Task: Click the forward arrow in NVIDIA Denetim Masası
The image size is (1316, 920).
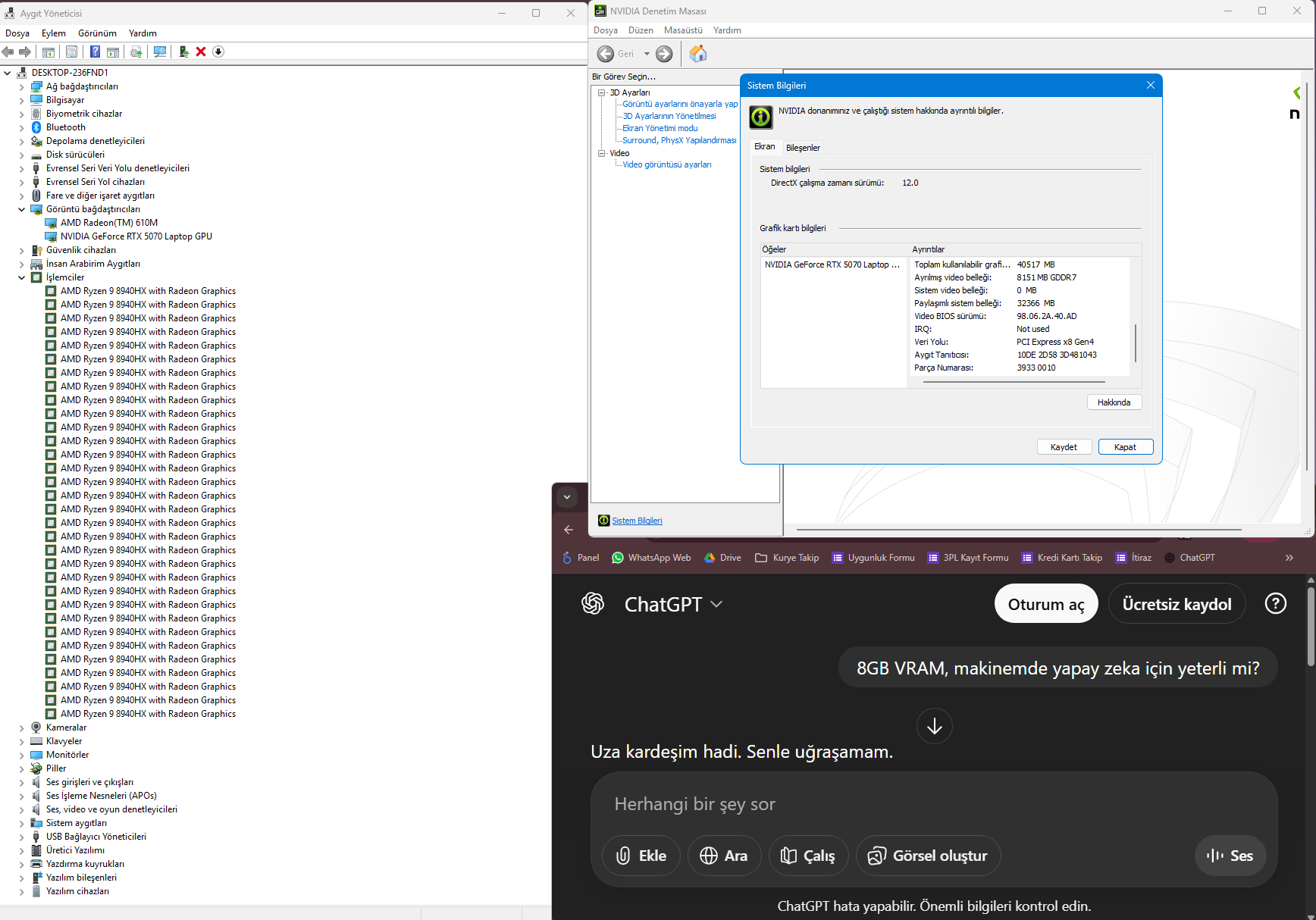Action: click(664, 54)
